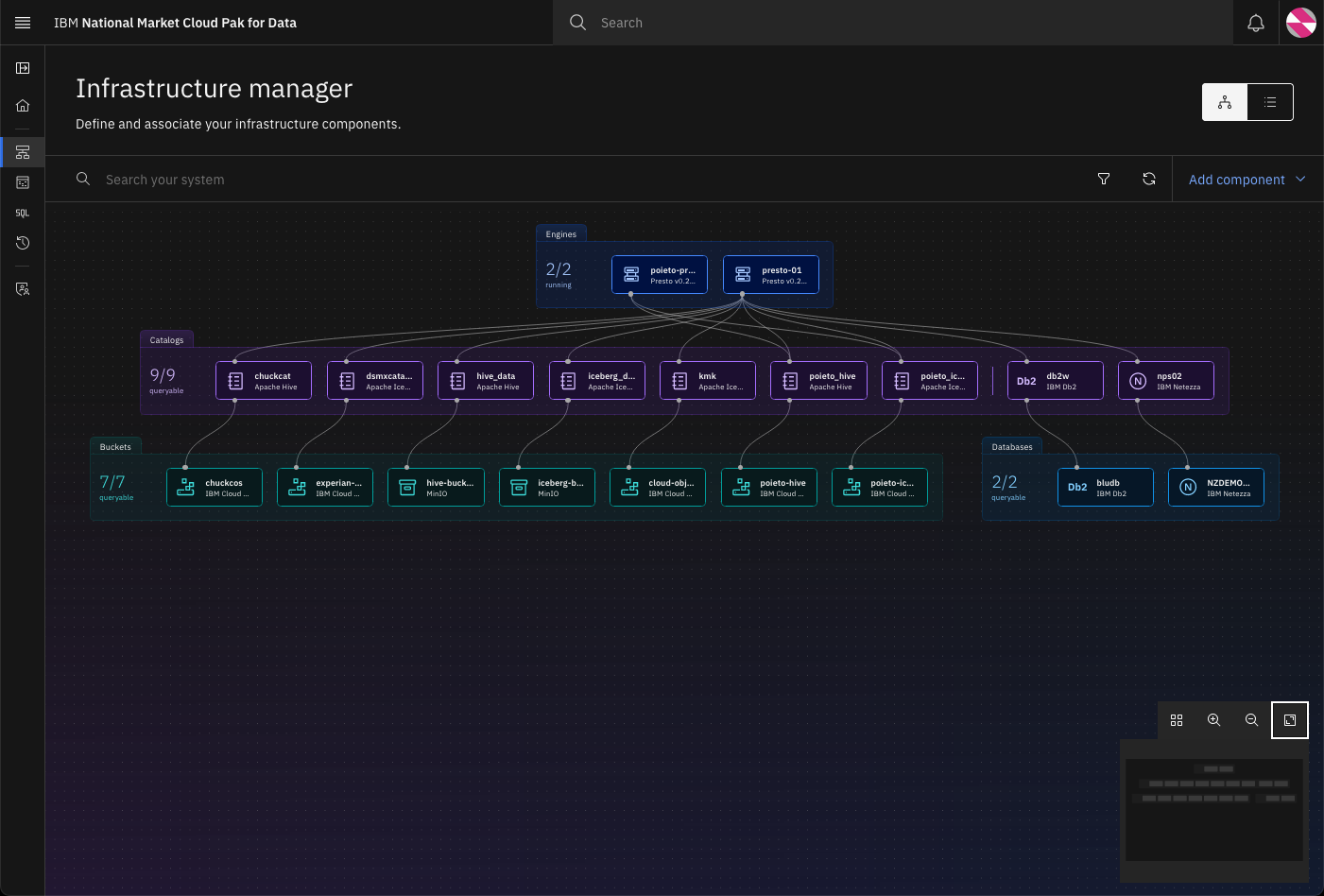Select the hive_data catalog node
Viewport: 1324px width, 896px height.
(x=486, y=381)
